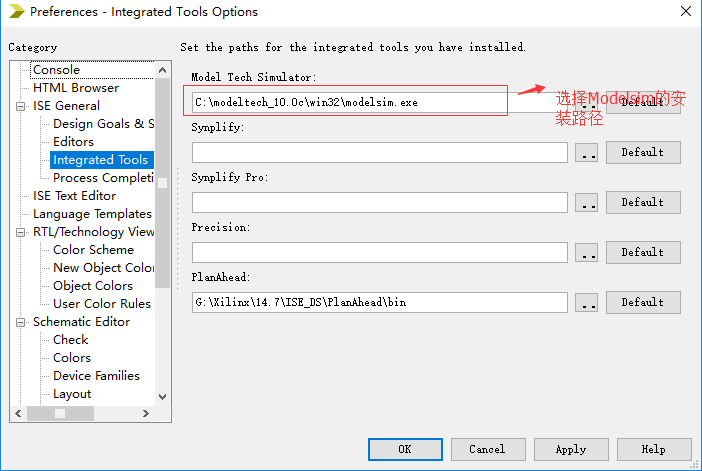702x471 pixels.
Task: Collapse the ISE General tree node
Action: (20, 107)
